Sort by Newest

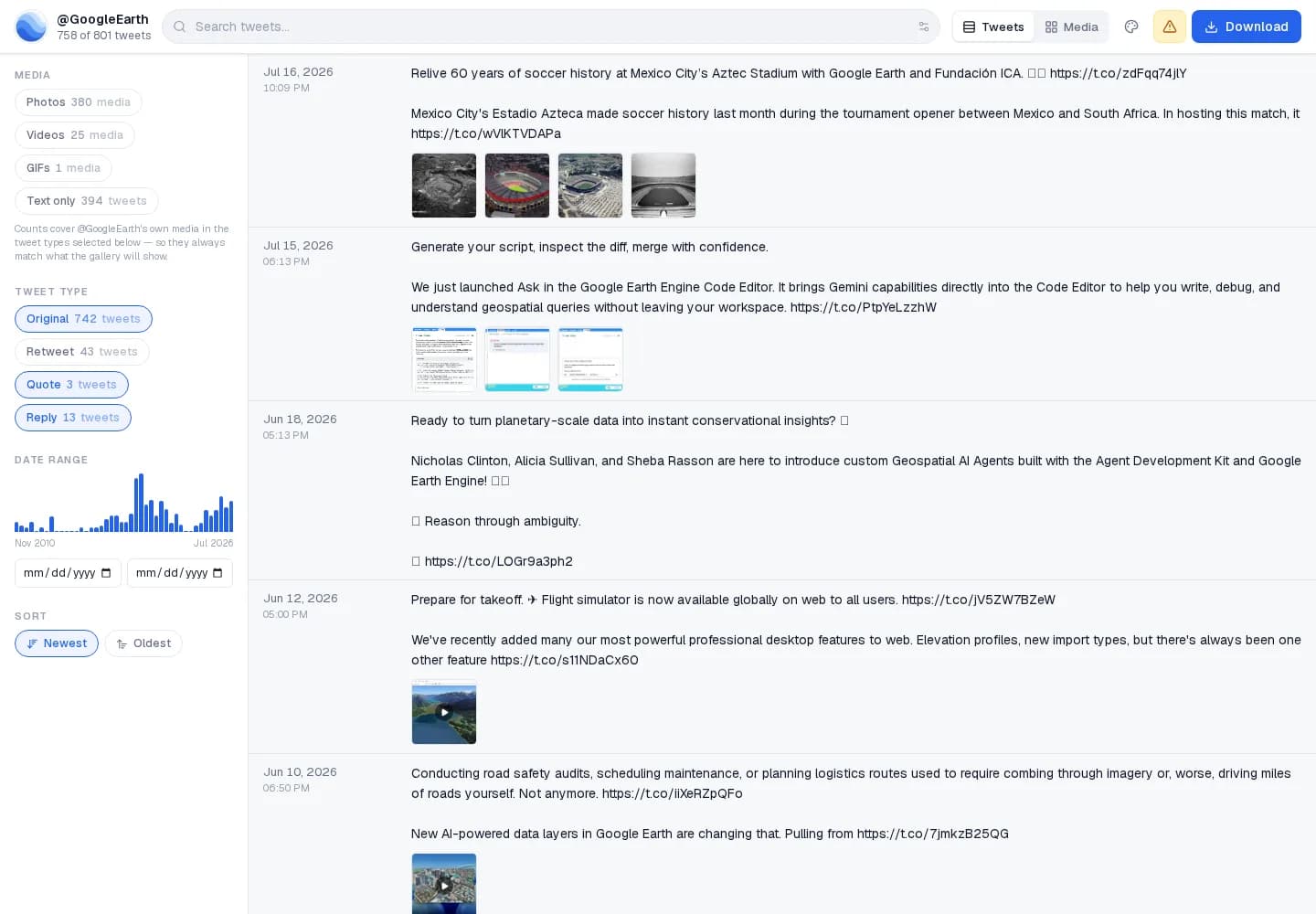(57, 643)
